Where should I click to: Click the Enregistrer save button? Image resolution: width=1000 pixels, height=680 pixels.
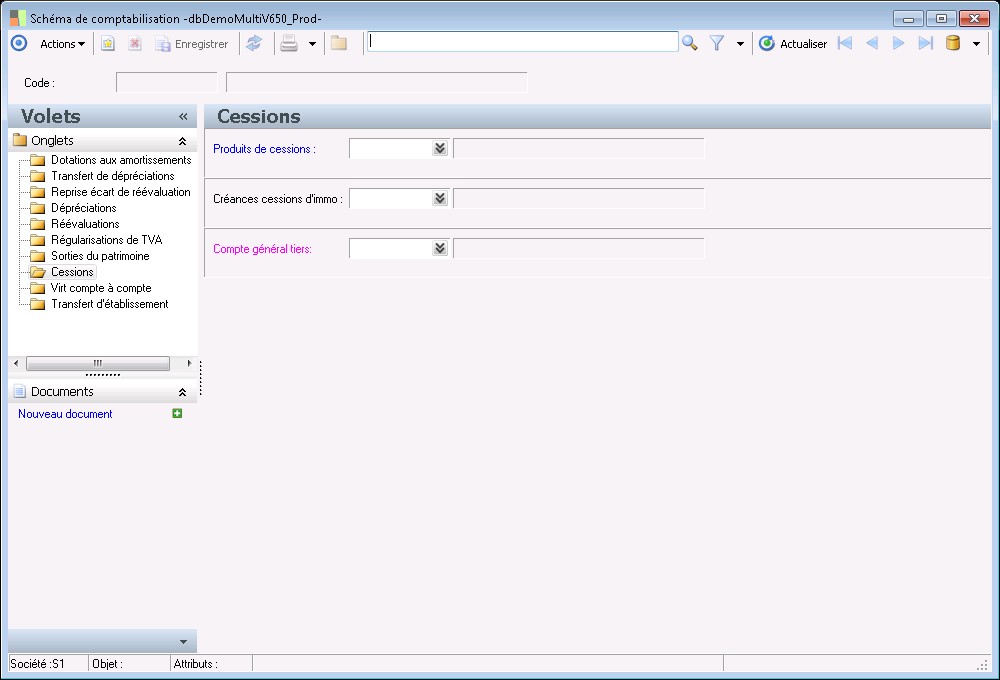pos(192,44)
